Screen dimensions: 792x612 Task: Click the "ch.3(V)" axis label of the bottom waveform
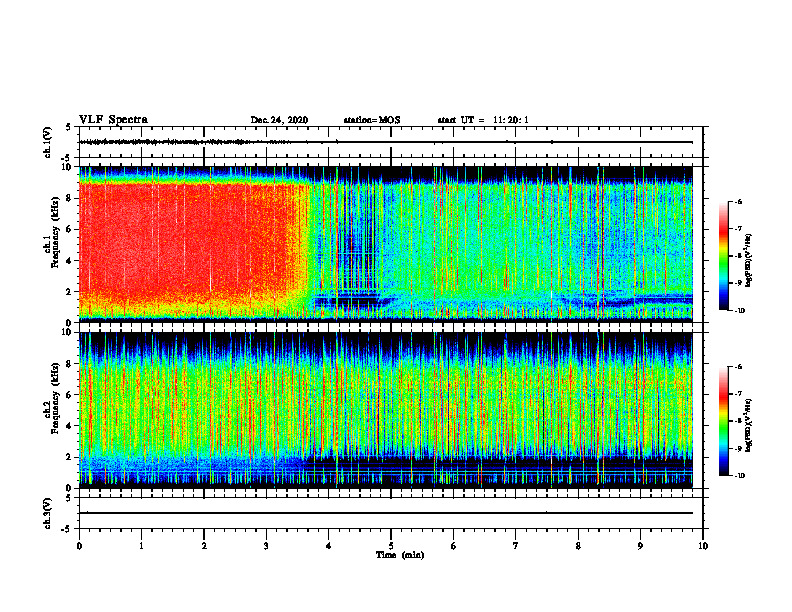tap(48, 514)
